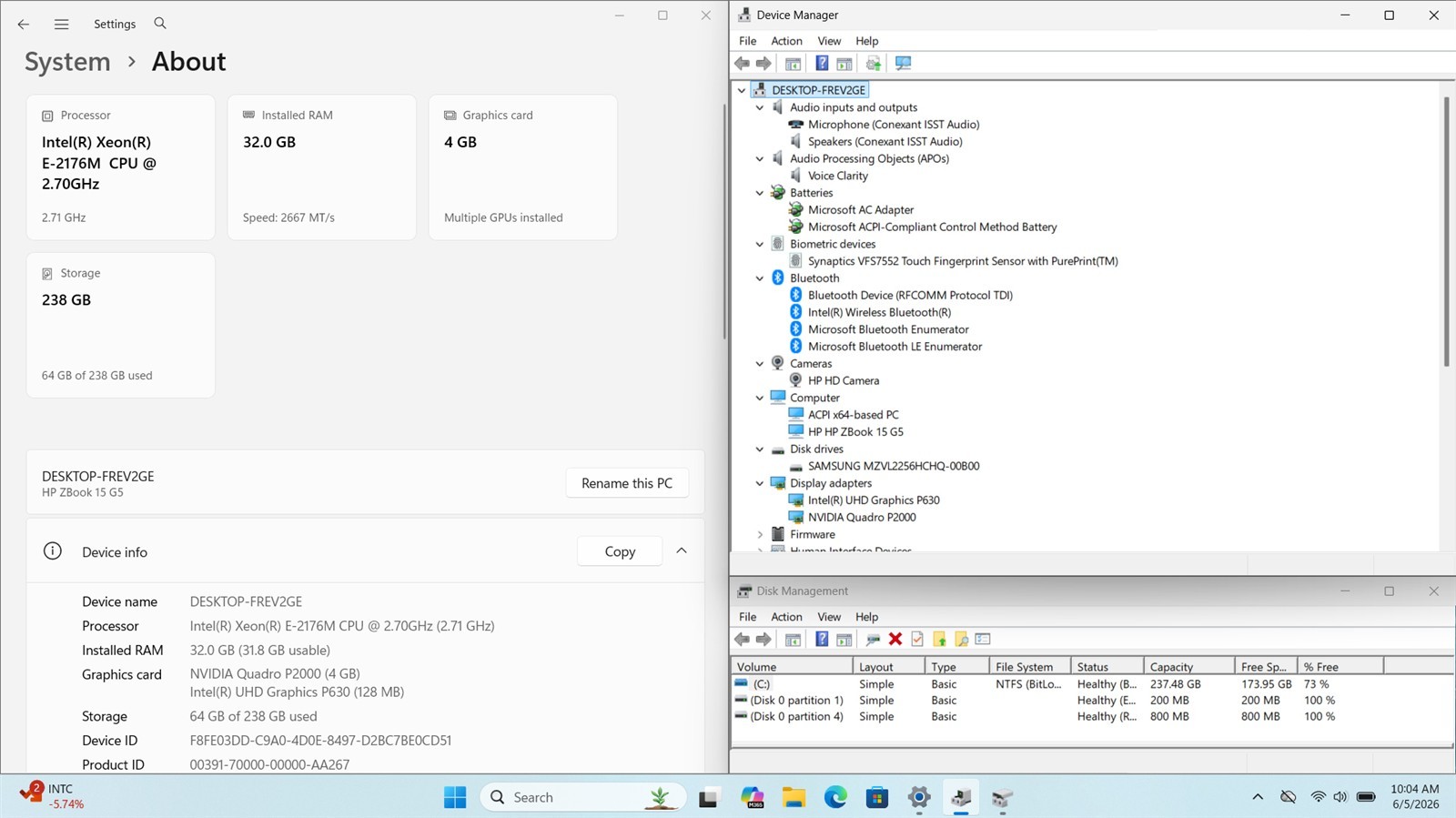1456x818 pixels.
Task: Open the File menu in Device Manager
Action: 748,41
